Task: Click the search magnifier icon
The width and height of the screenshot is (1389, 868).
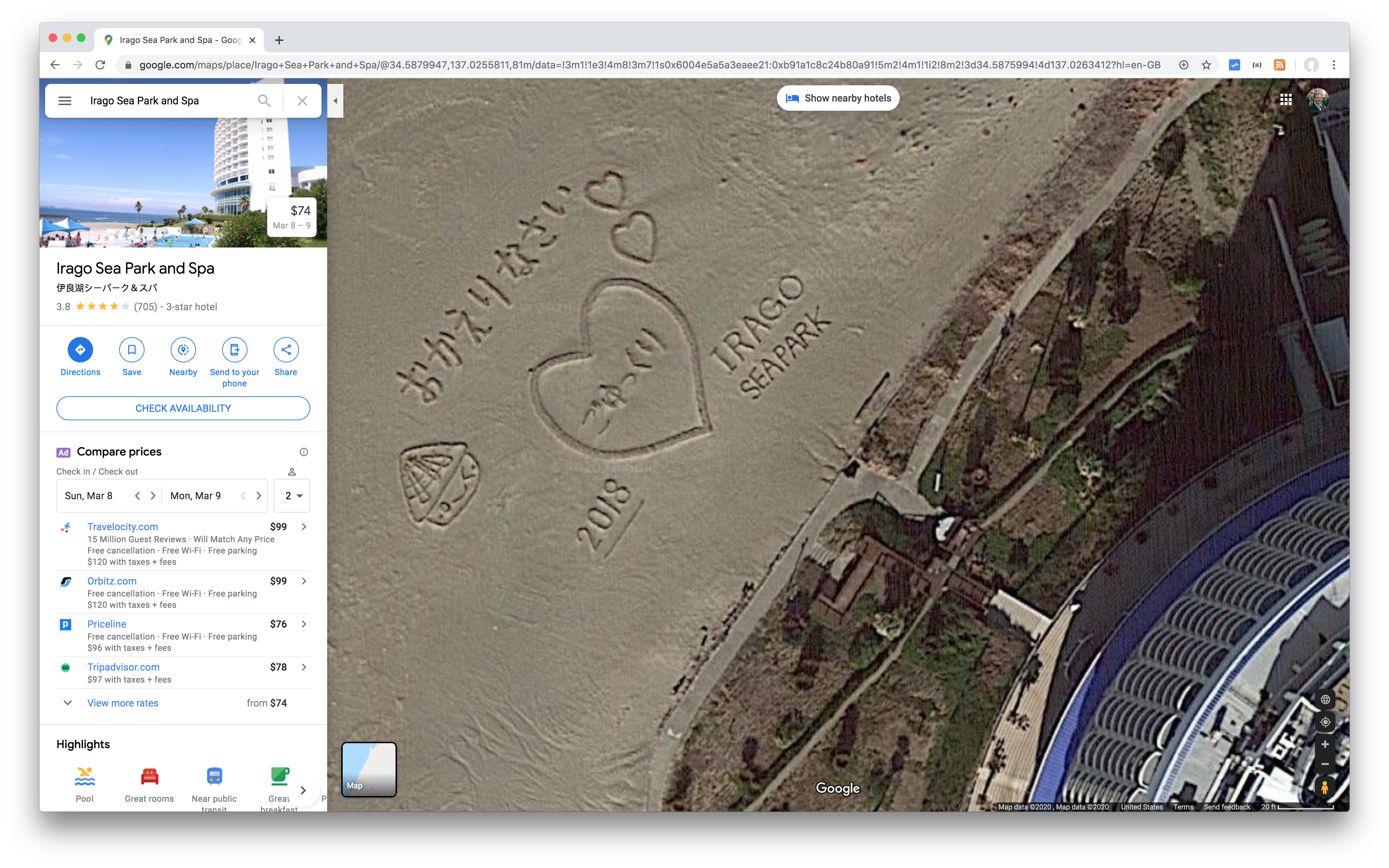Action: [x=264, y=100]
